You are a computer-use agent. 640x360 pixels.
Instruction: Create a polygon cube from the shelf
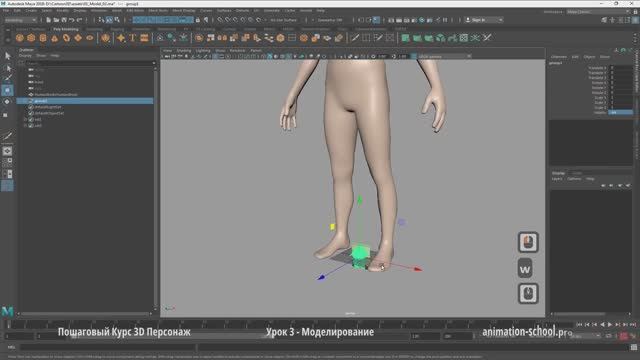pos(31,38)
